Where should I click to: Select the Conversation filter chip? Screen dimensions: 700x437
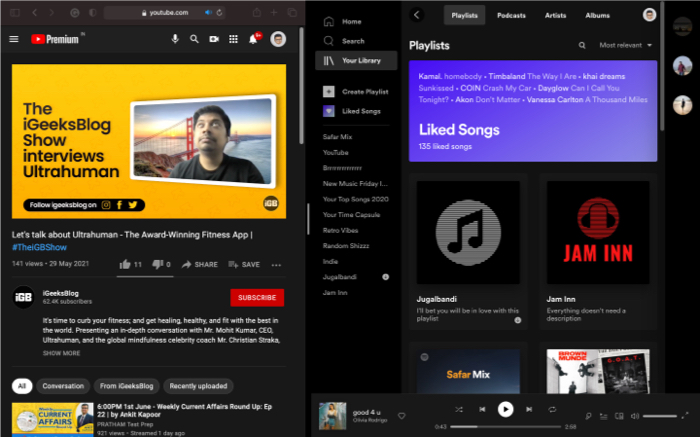[63, 386]
